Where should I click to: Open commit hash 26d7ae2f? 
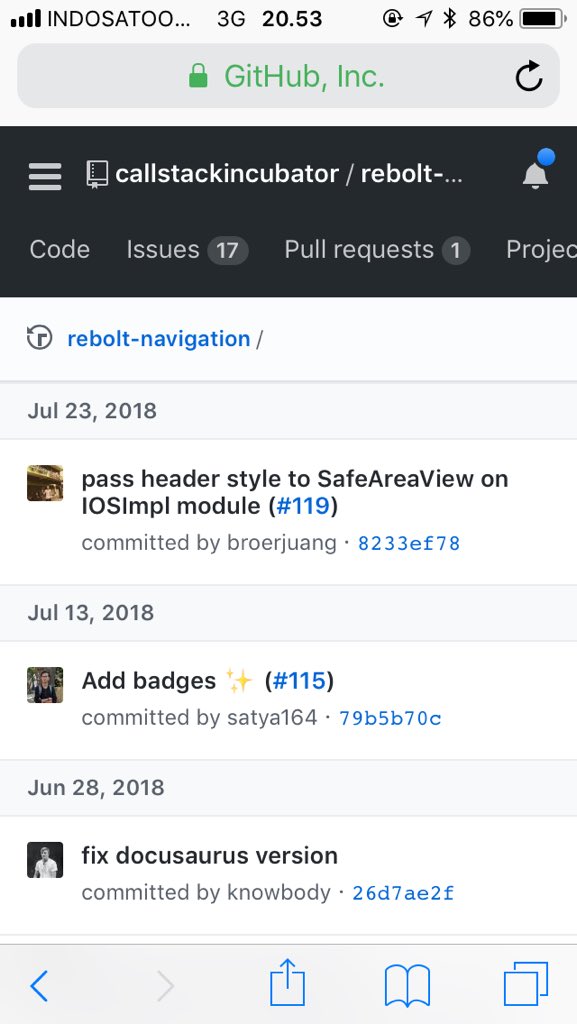(403, 893)
